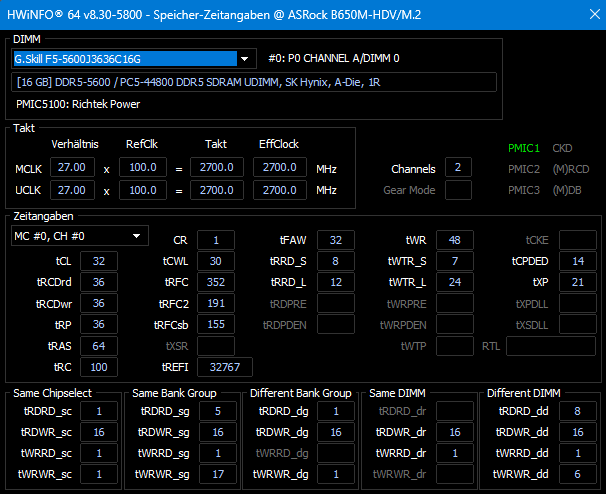The width and height of the screenshot is (606, 494).
Task: Click the tWTR_L value 24
Action: 454,282
